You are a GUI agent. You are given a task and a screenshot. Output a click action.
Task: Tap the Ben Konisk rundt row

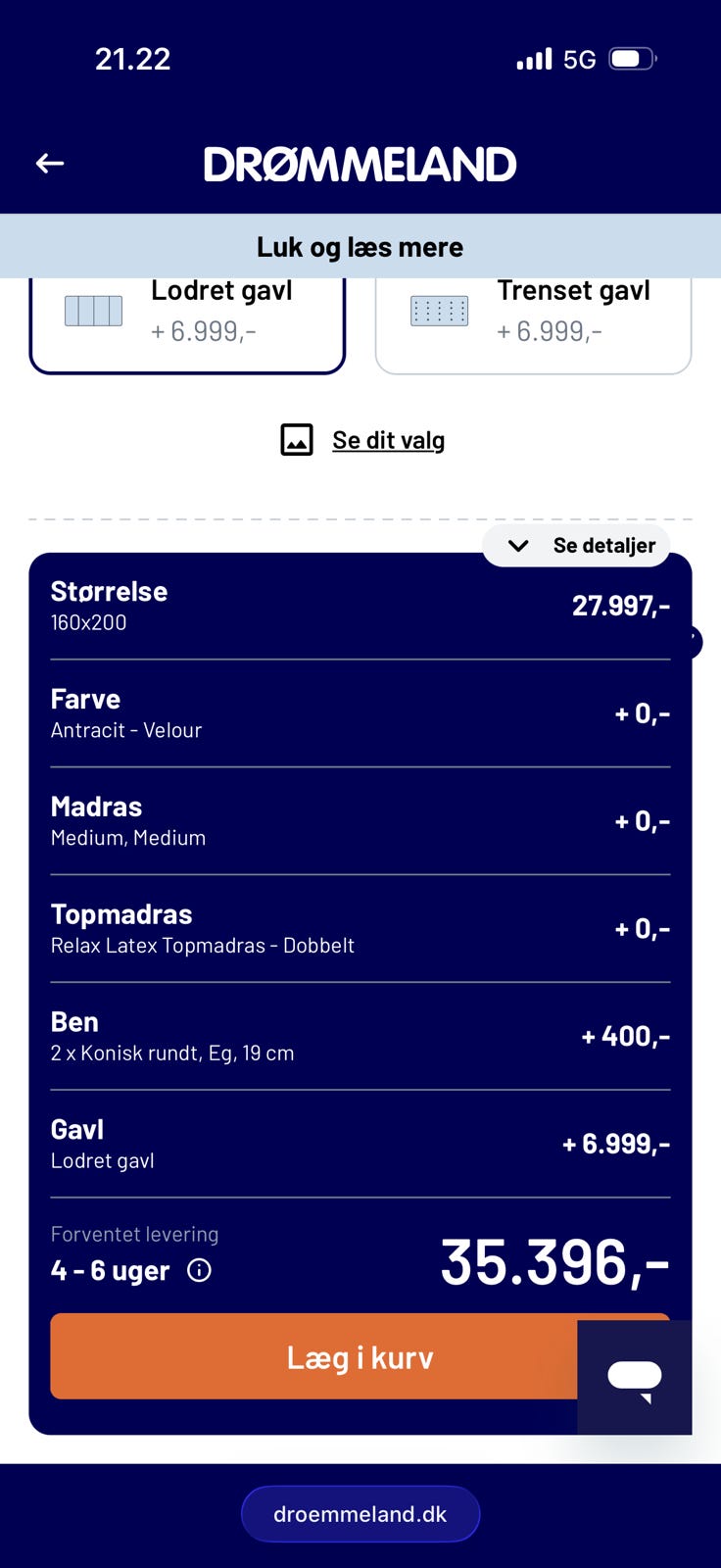[x=360, y=1037]
